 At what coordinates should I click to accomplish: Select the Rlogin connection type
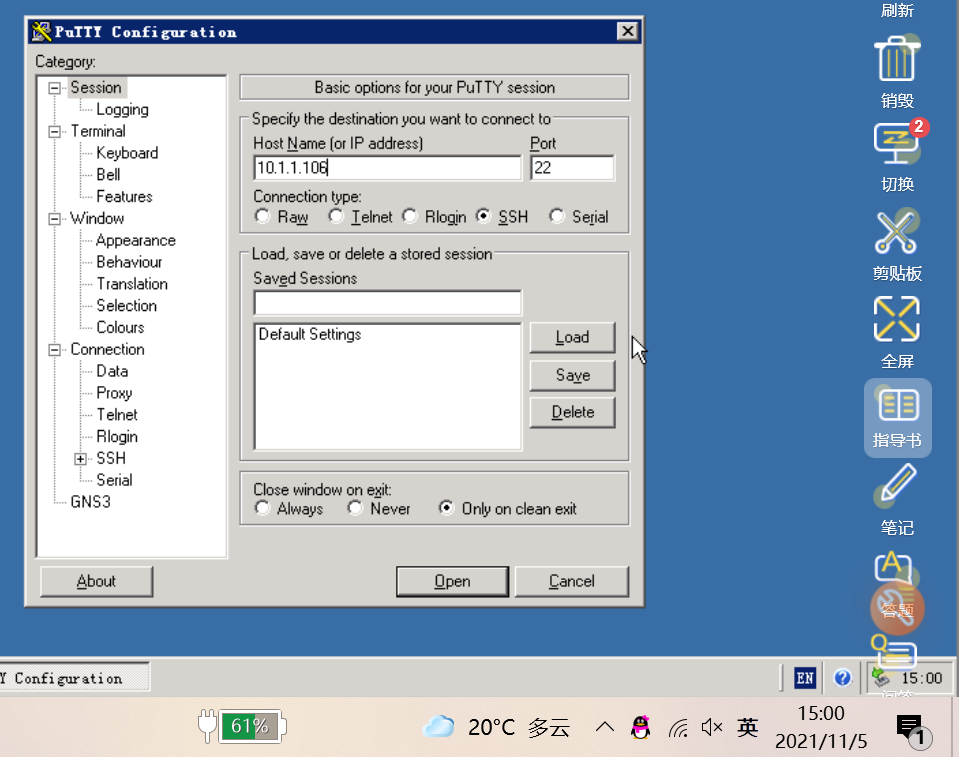pyautogui.click(x=409, y=216)
